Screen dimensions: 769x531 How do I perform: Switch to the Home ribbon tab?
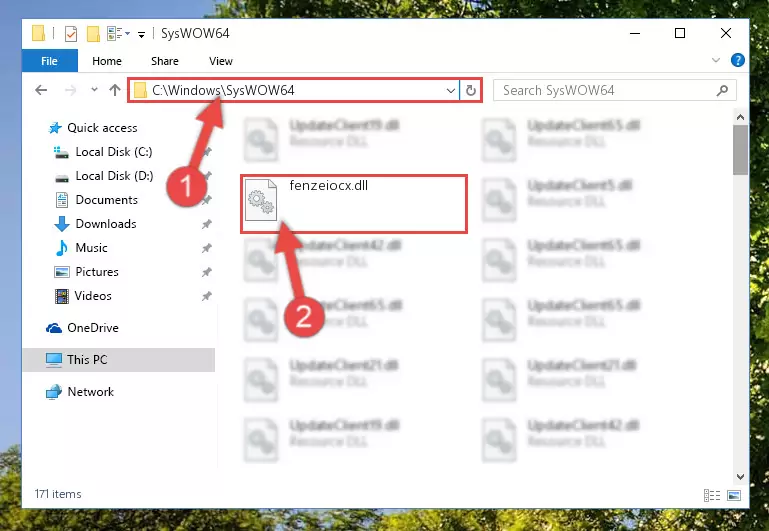pyautogui.click(x=107, y=61)
